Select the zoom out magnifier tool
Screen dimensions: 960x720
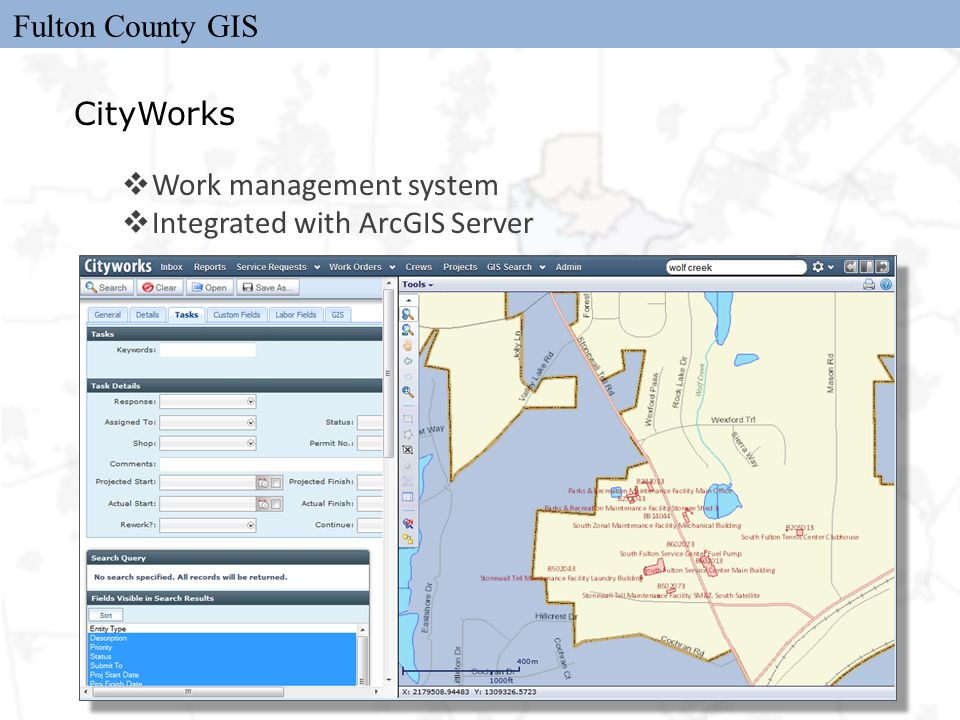408,331
